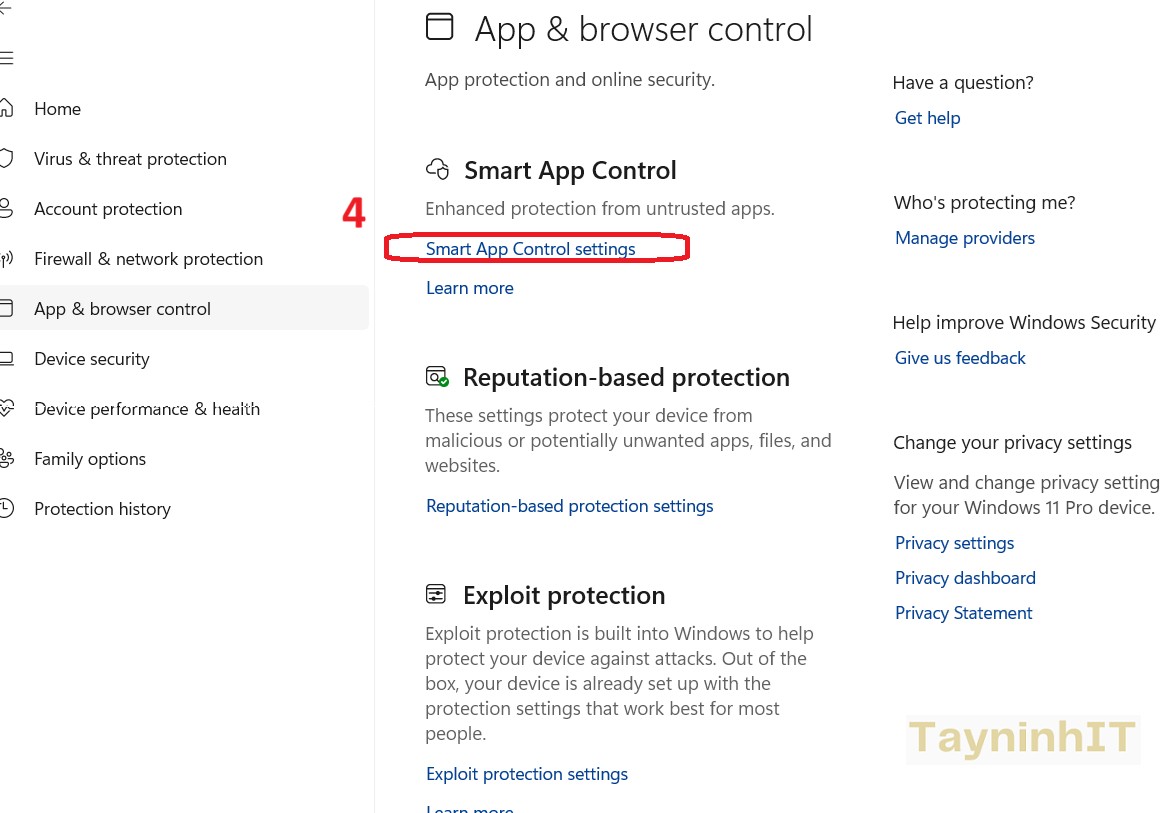Screen dimensions: 1160x813
Task: Click the Virus & threat protection shield icon
Action: click(7, 158)
